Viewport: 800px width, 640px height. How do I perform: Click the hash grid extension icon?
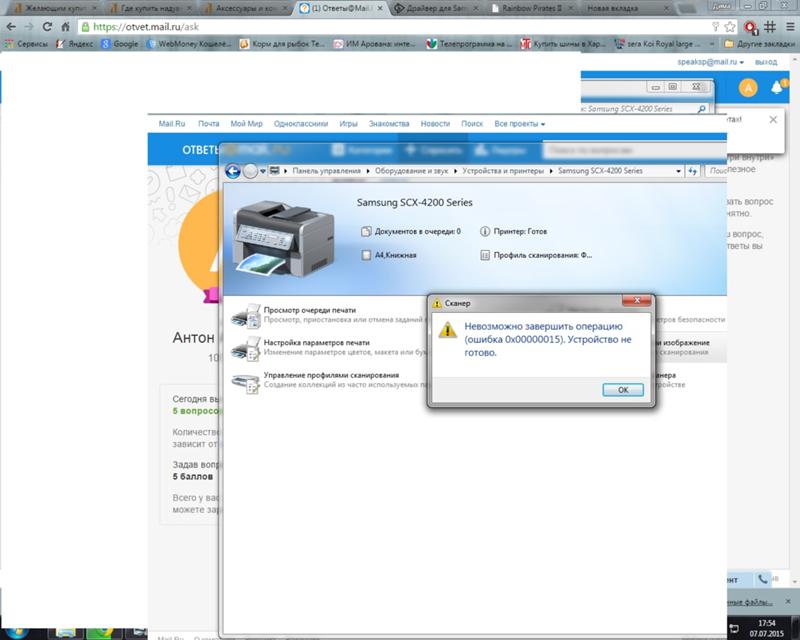770,27
